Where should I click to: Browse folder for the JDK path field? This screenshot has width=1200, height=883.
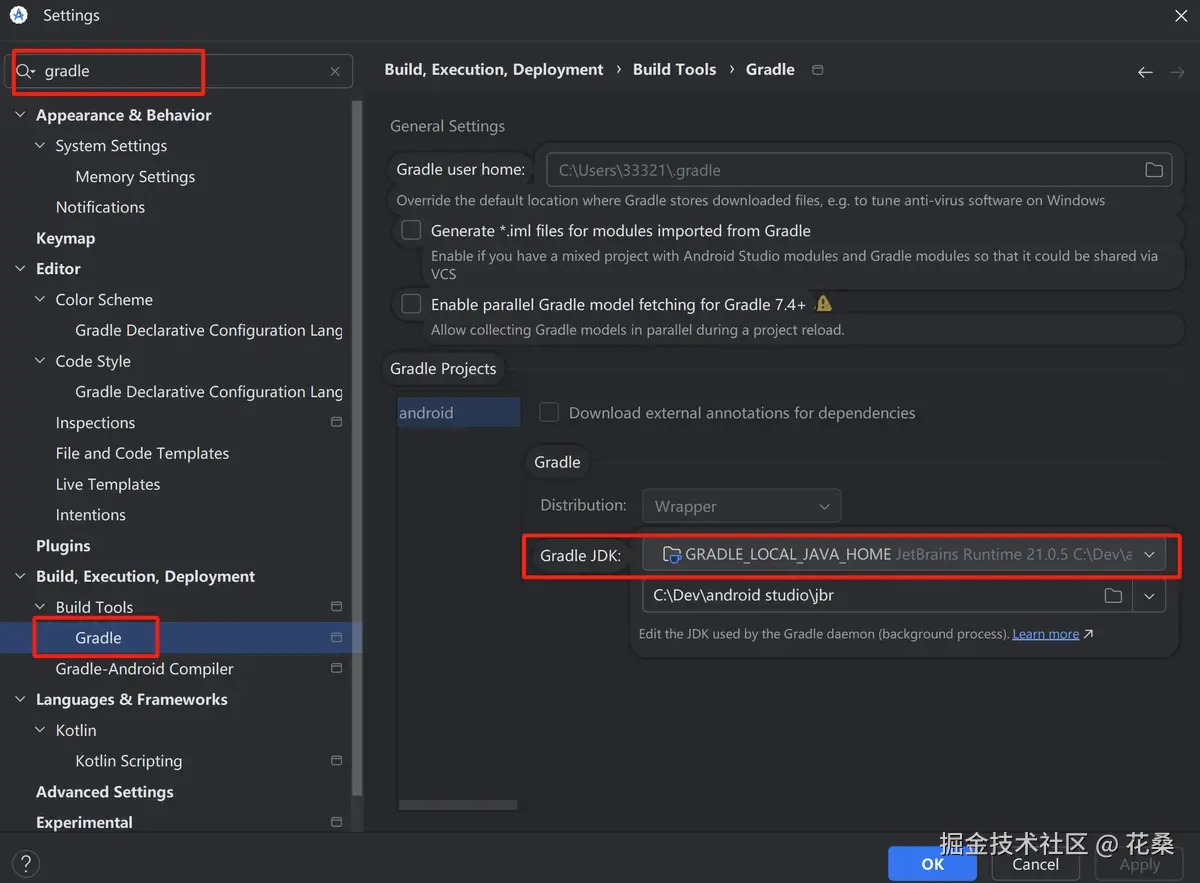click(1113, 596)
